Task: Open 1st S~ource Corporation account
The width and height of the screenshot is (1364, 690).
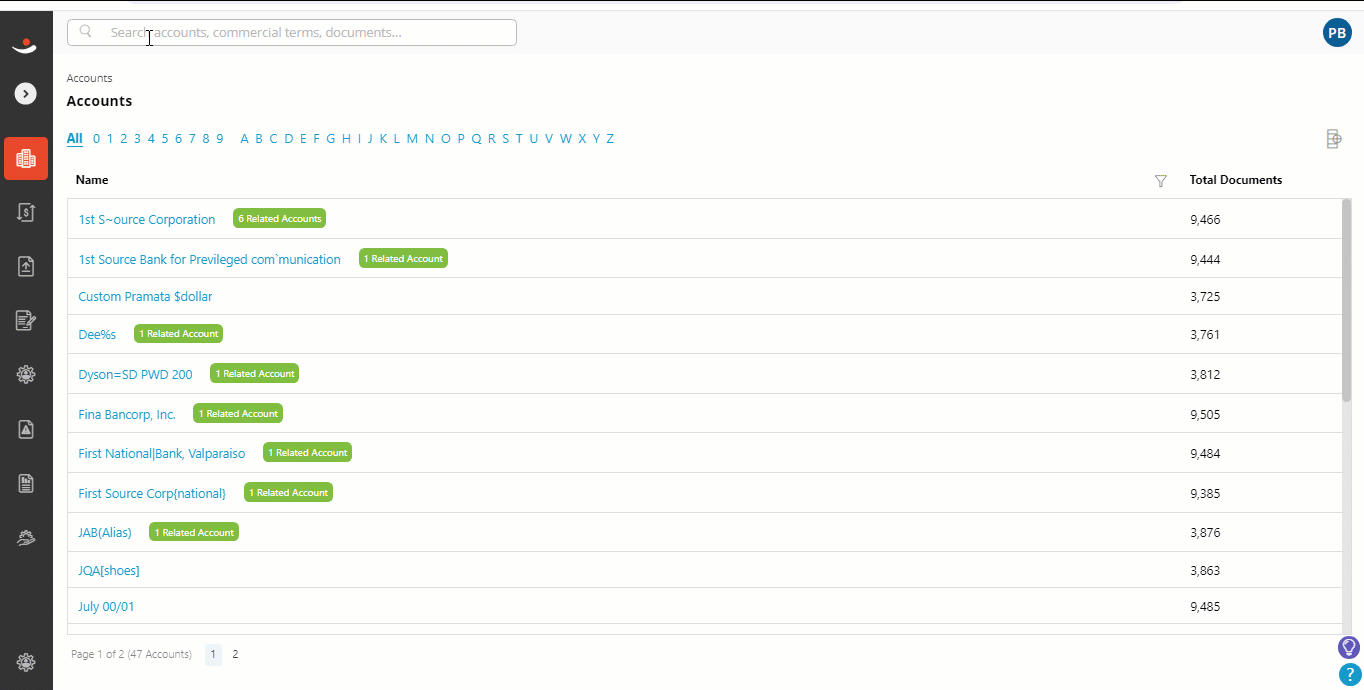Action: click(147, 220)
